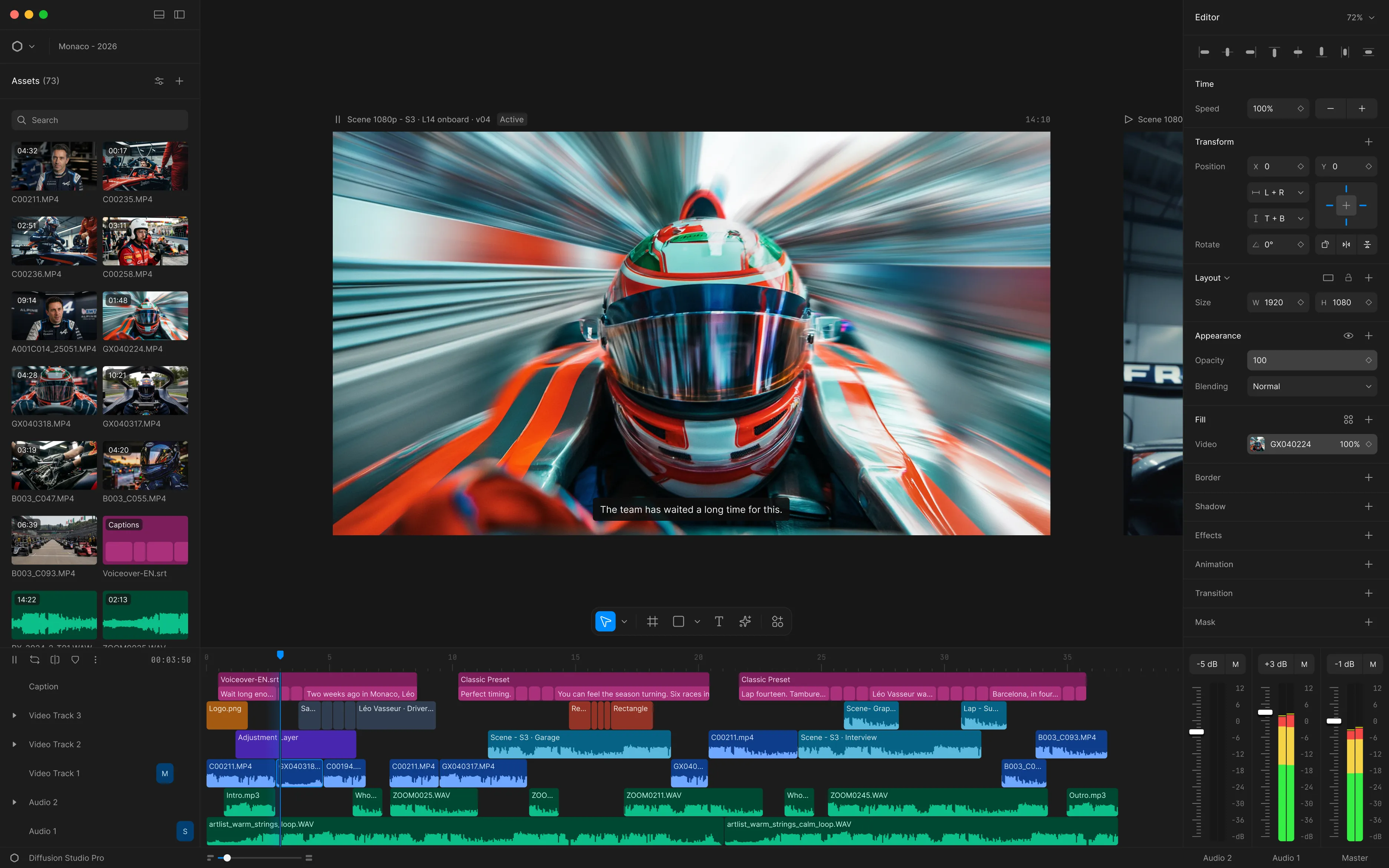
Task: Toggle solo on Audio 1 track
Action: coord(185,831)
